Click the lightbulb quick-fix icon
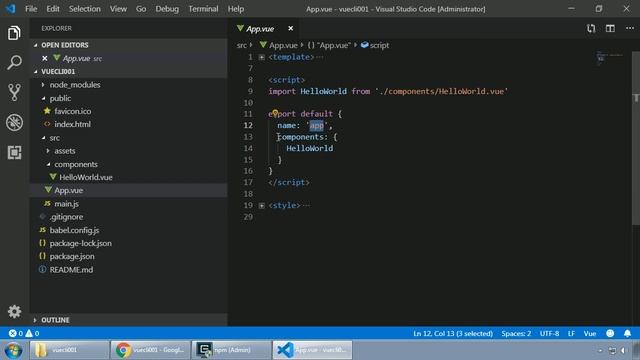 275,113
